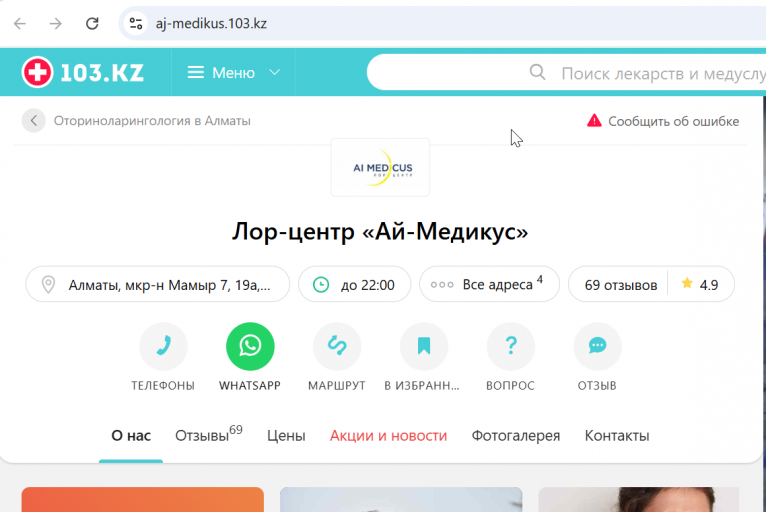Click the search magnifier icon

point(537,72)
